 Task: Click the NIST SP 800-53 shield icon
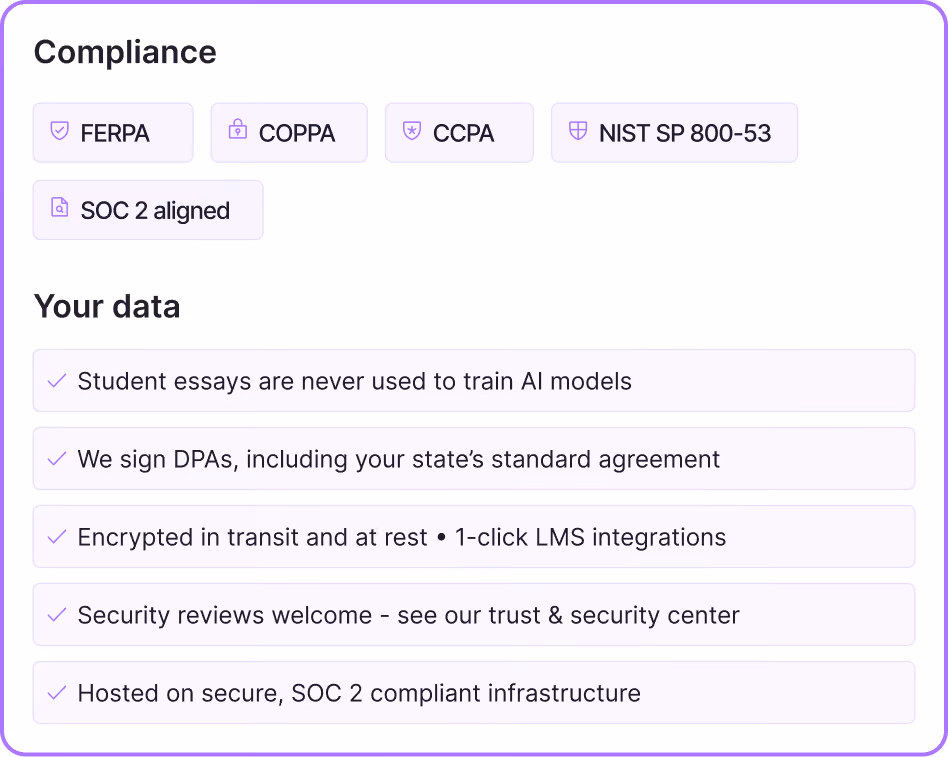pos(578,130)
